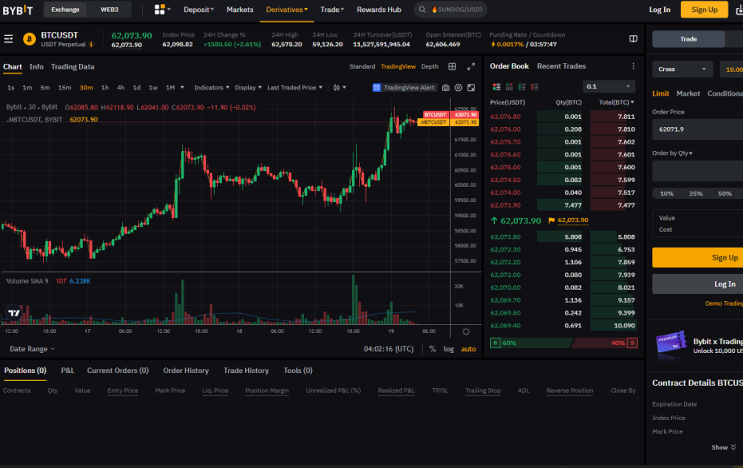Open the Derivatives dropdown menu
The height and width of the screenshot is (468, 743).
287,9
